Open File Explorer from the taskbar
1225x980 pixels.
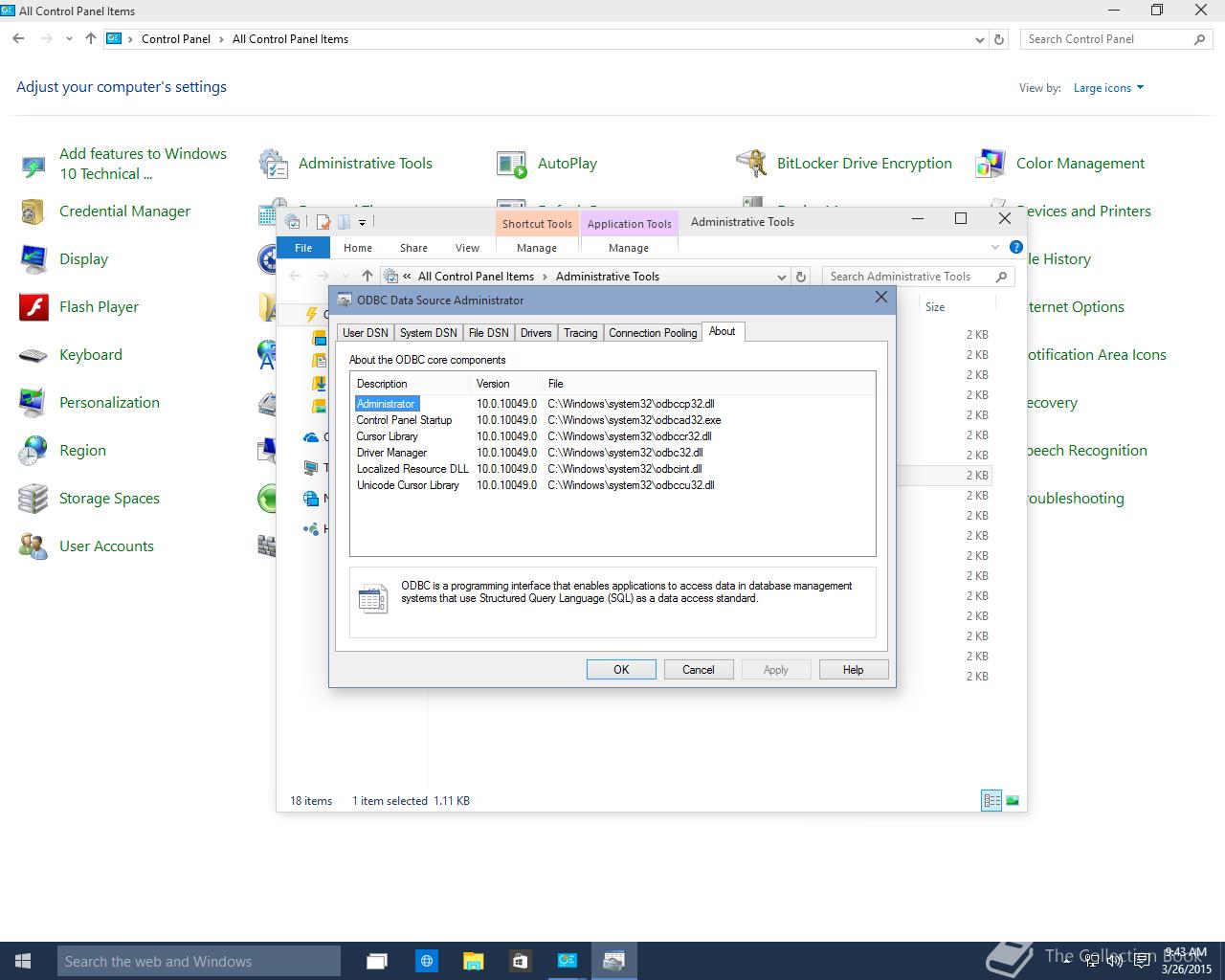(x=473, y=961)
